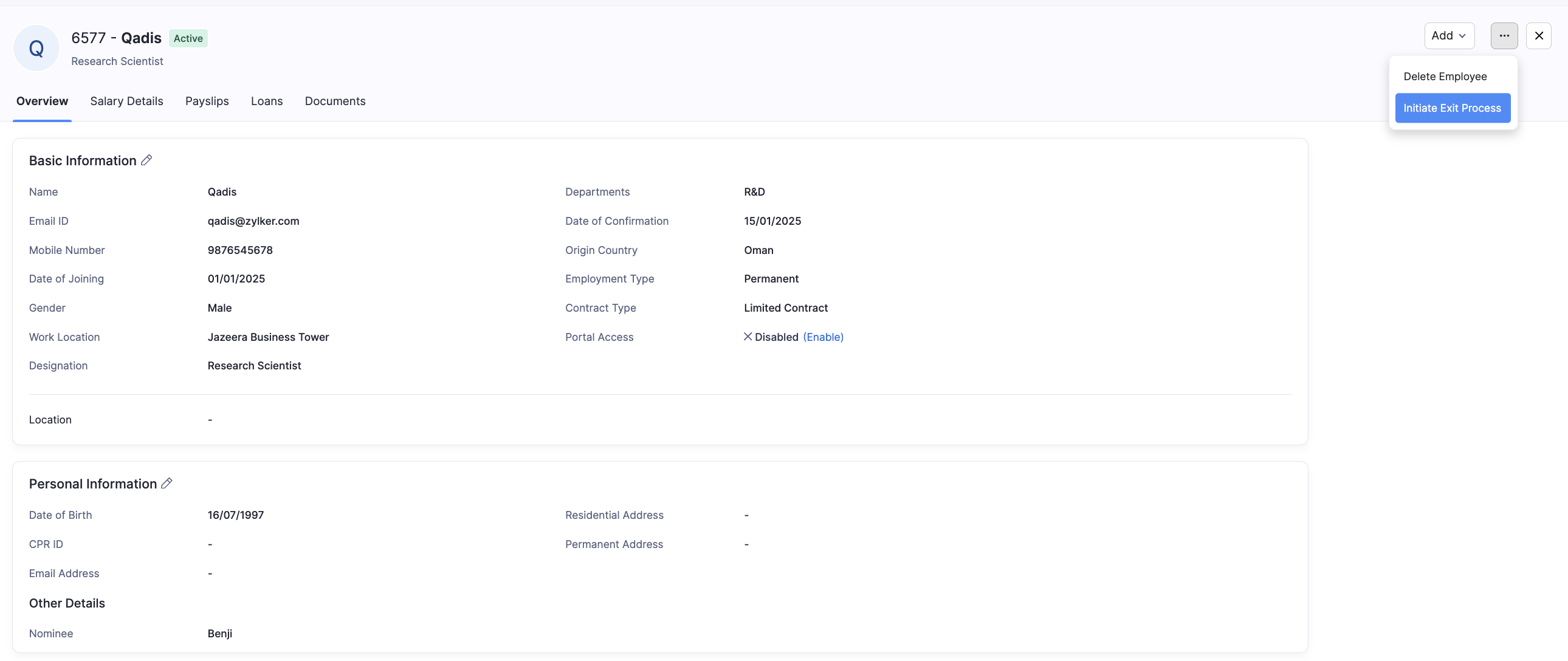Go to the Loans tab
This screenshot has height=661, width=1568.
click(267, 101)
